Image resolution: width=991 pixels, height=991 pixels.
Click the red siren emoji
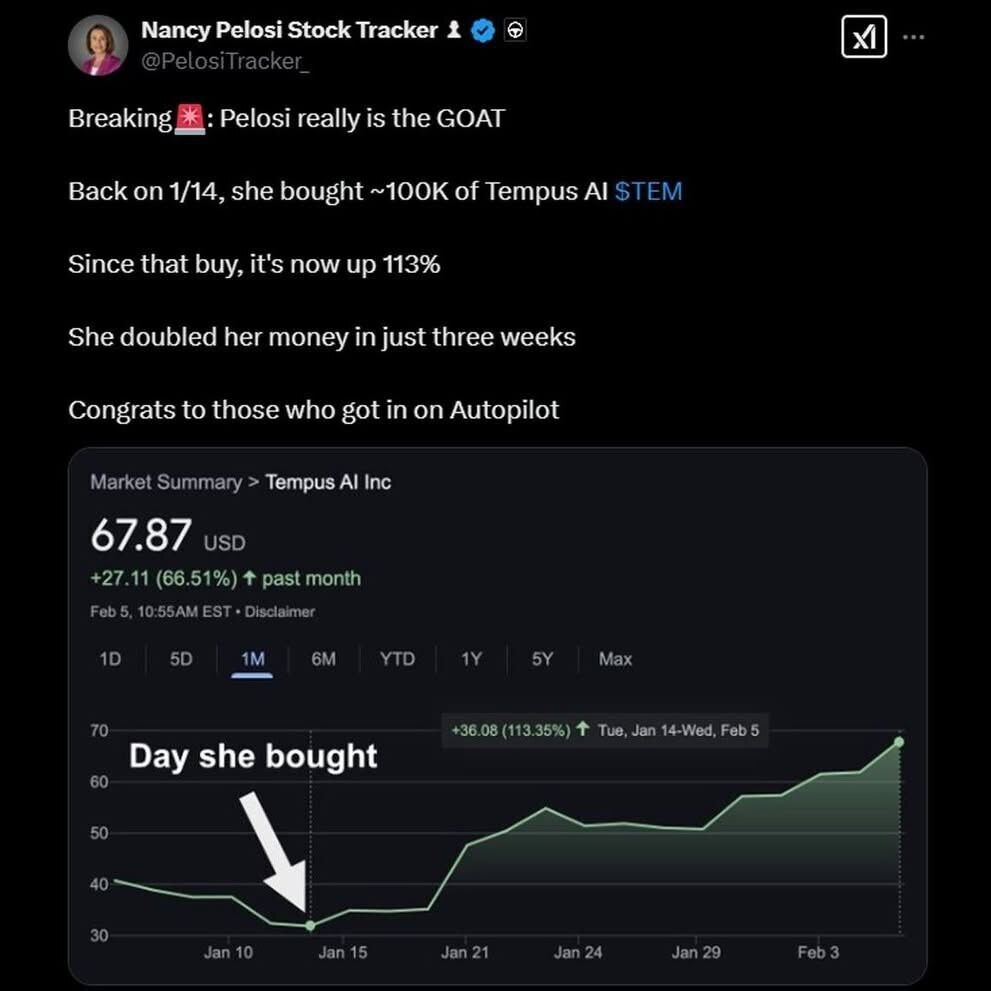click(x=189, y=119)
